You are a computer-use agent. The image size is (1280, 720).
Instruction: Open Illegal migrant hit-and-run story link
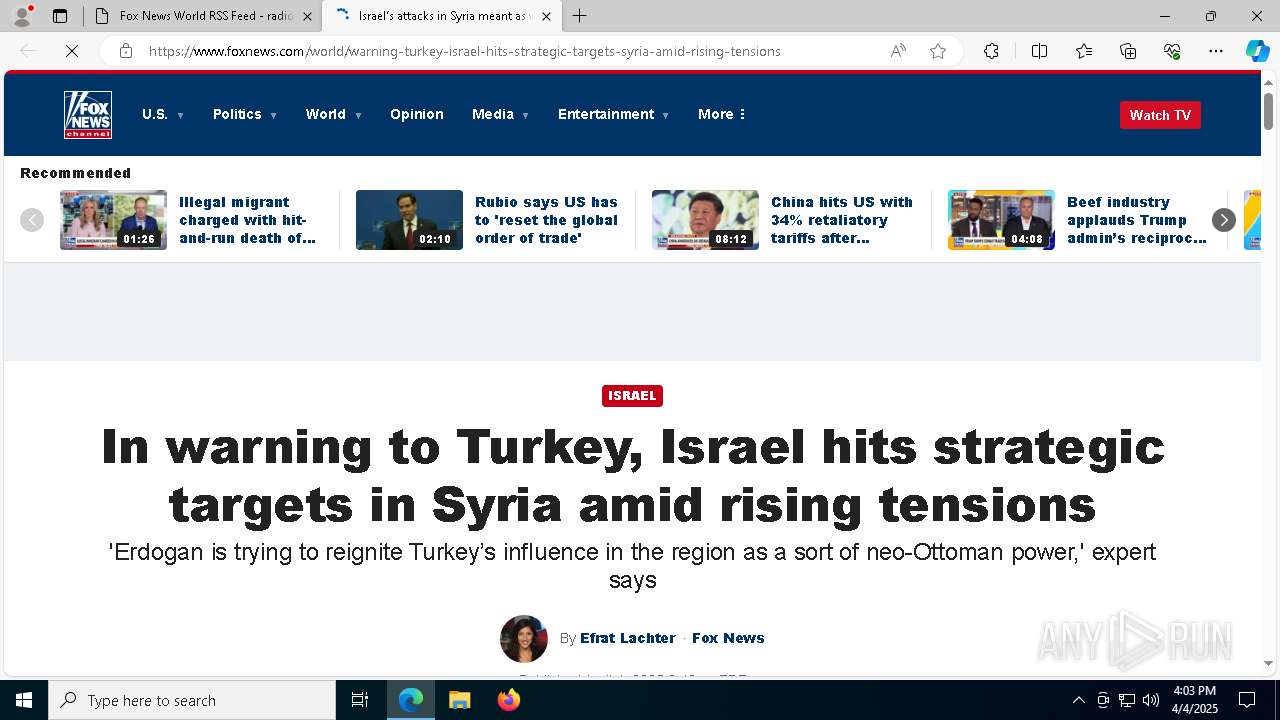point(247,220)
